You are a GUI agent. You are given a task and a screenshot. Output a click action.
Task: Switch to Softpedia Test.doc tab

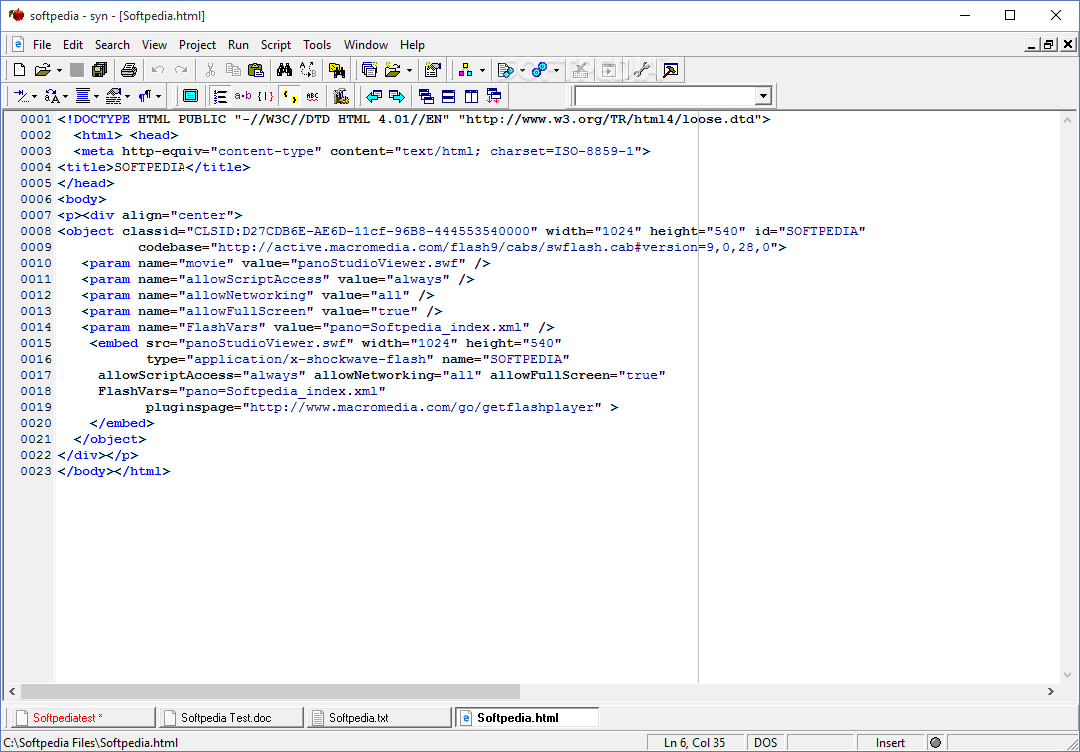coord(231,718)
